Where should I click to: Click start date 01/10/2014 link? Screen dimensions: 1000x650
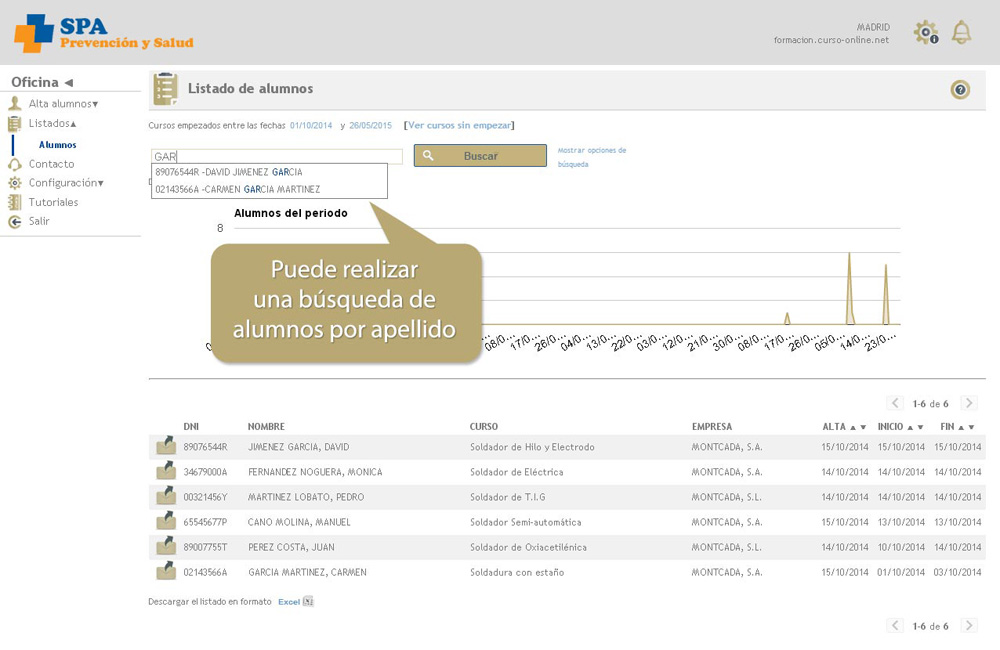click(x=311, y=126)
